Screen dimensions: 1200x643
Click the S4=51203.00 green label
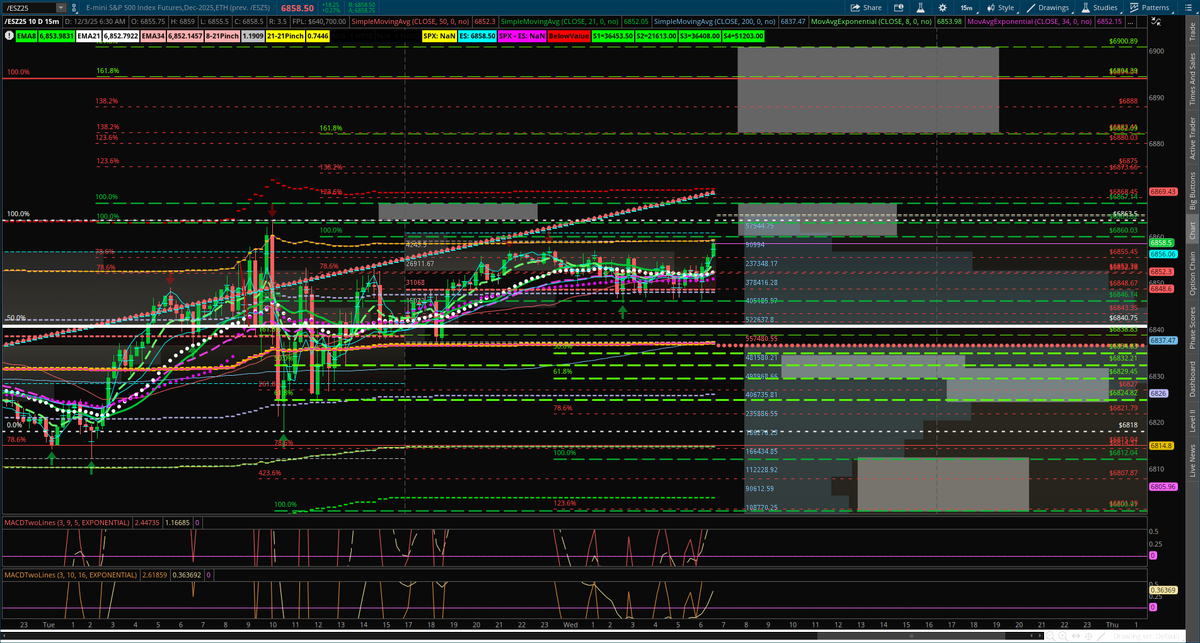click(x=742, y=35)
